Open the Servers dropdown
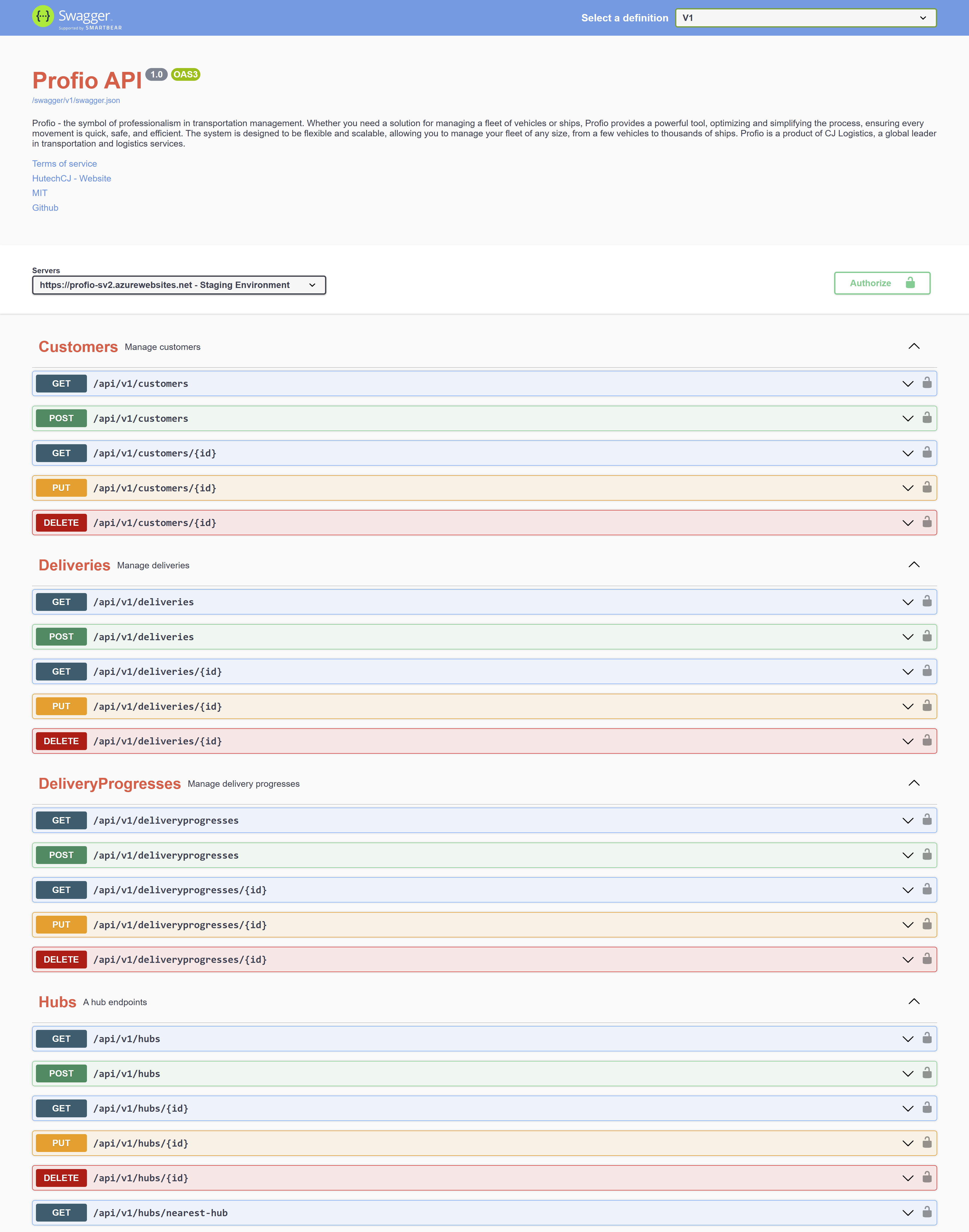969x1232 pixels. pyautogui.click(x=179, y=285)
